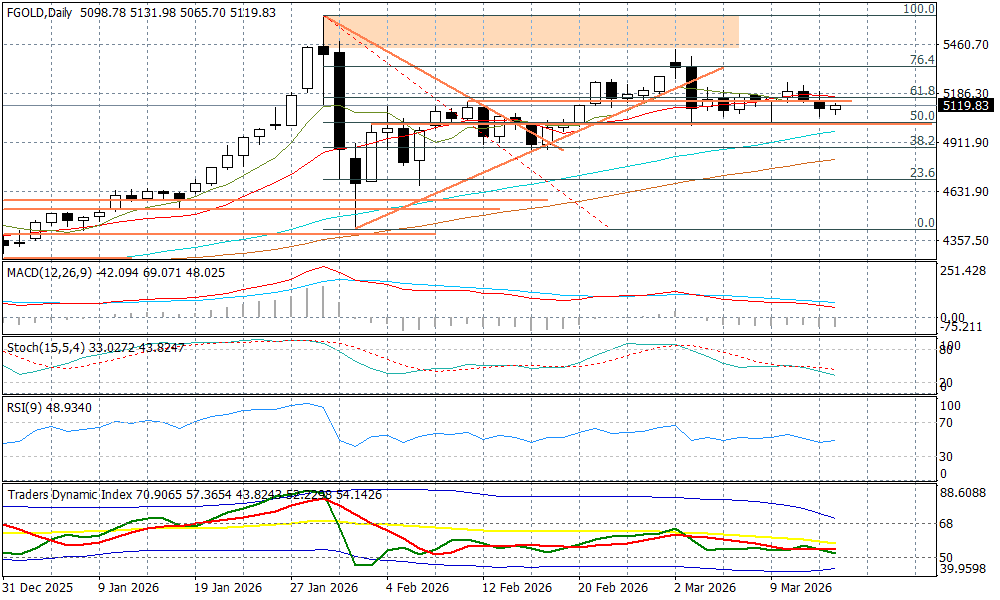Click the Fibonacci 50.0 level label
Screen dimensions: 1000x600
(921, 116)
